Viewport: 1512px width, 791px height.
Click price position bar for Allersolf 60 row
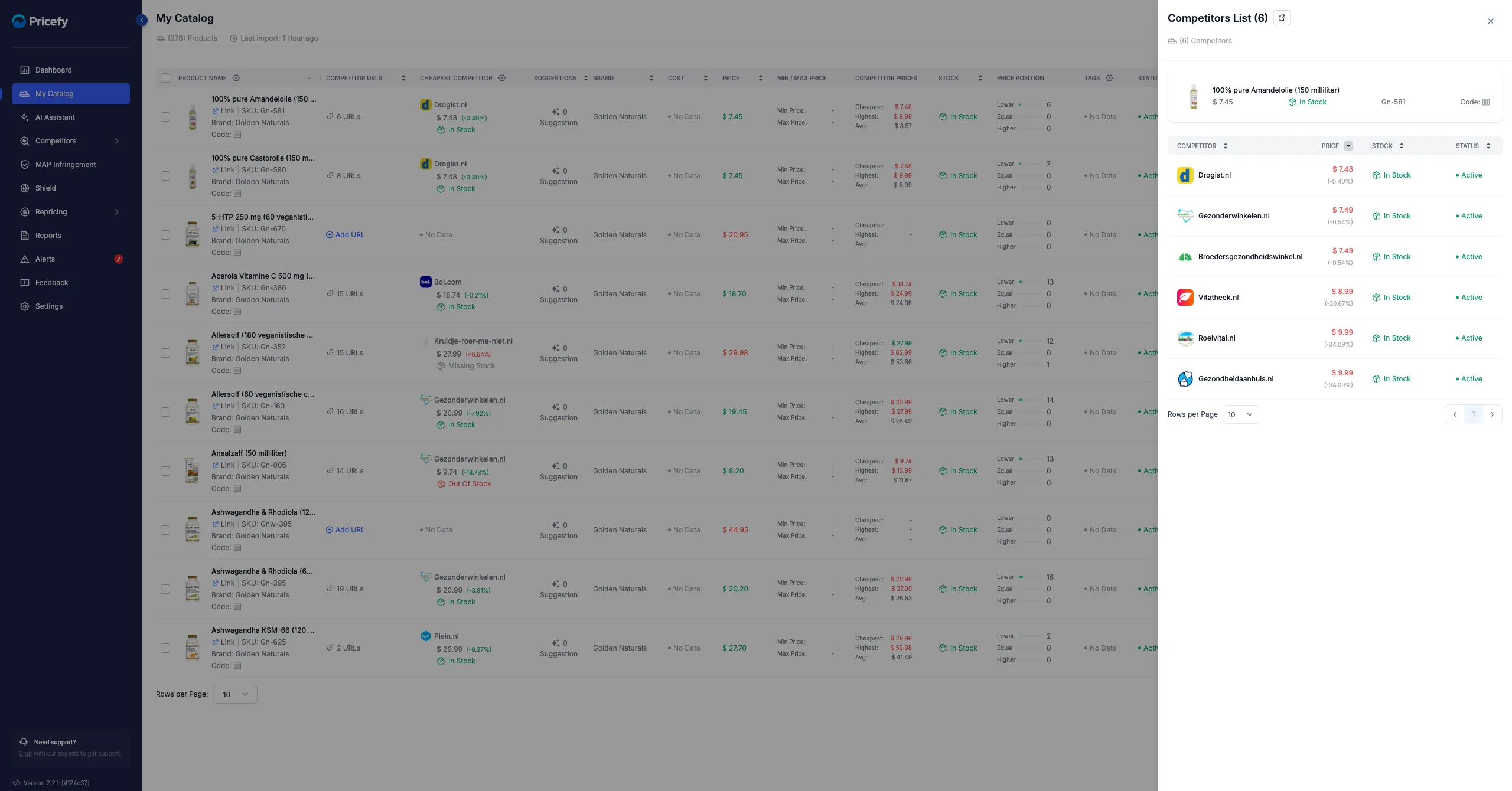coord(1030,400)
